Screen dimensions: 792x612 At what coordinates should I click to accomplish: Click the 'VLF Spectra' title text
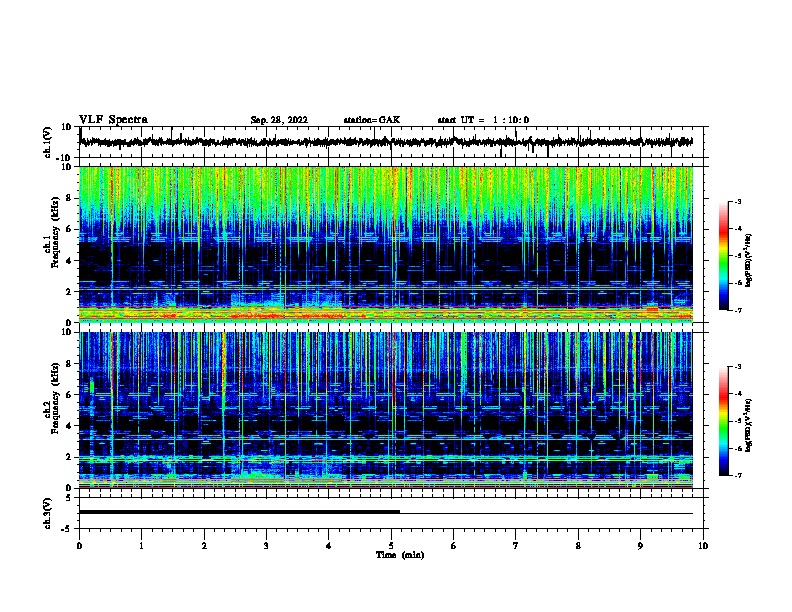(x=113, y=120)
